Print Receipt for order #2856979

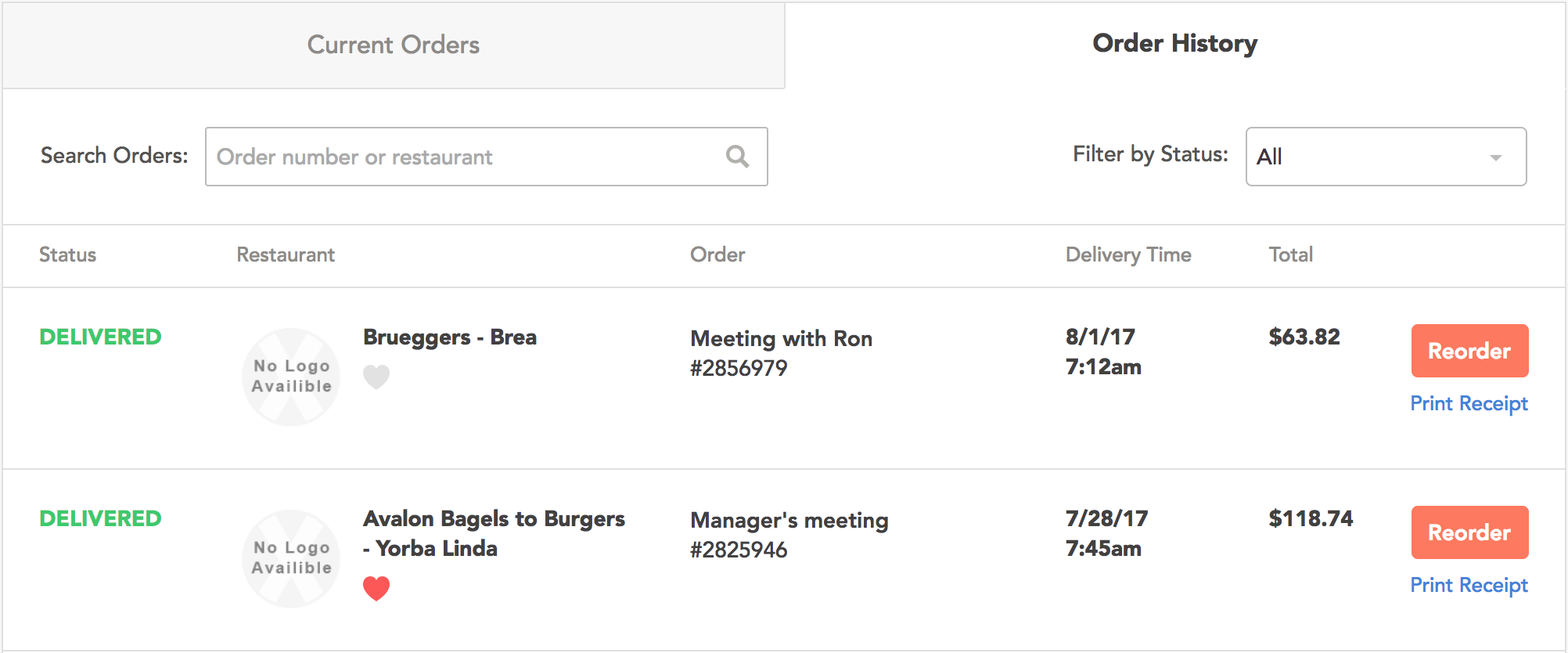pyautogui.click(x=1469, y=403)
